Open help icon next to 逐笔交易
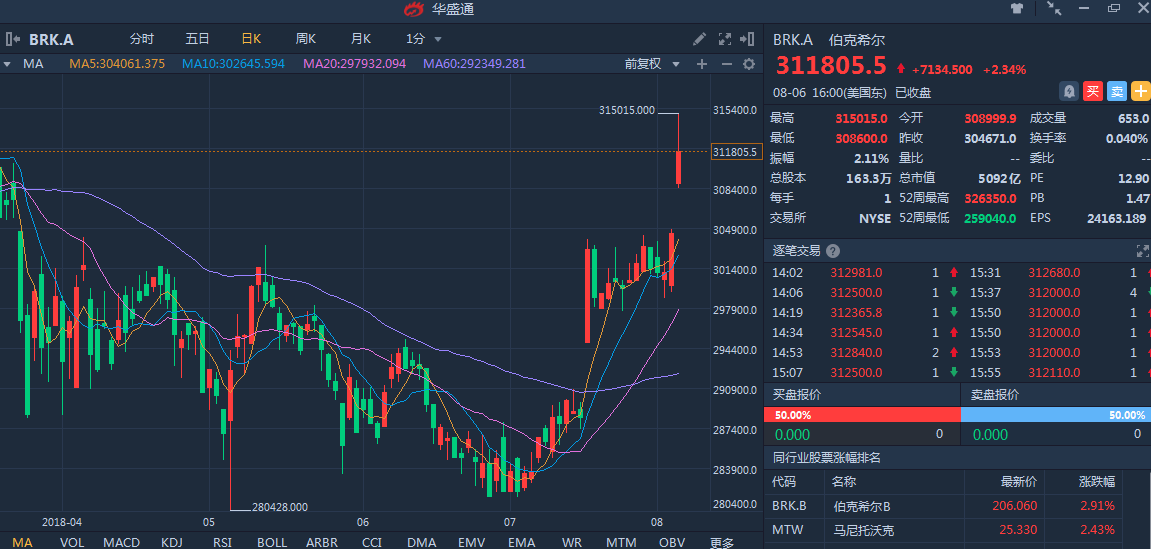Image resolution: width=1151 pixels, height=549 pixels. 832,251
